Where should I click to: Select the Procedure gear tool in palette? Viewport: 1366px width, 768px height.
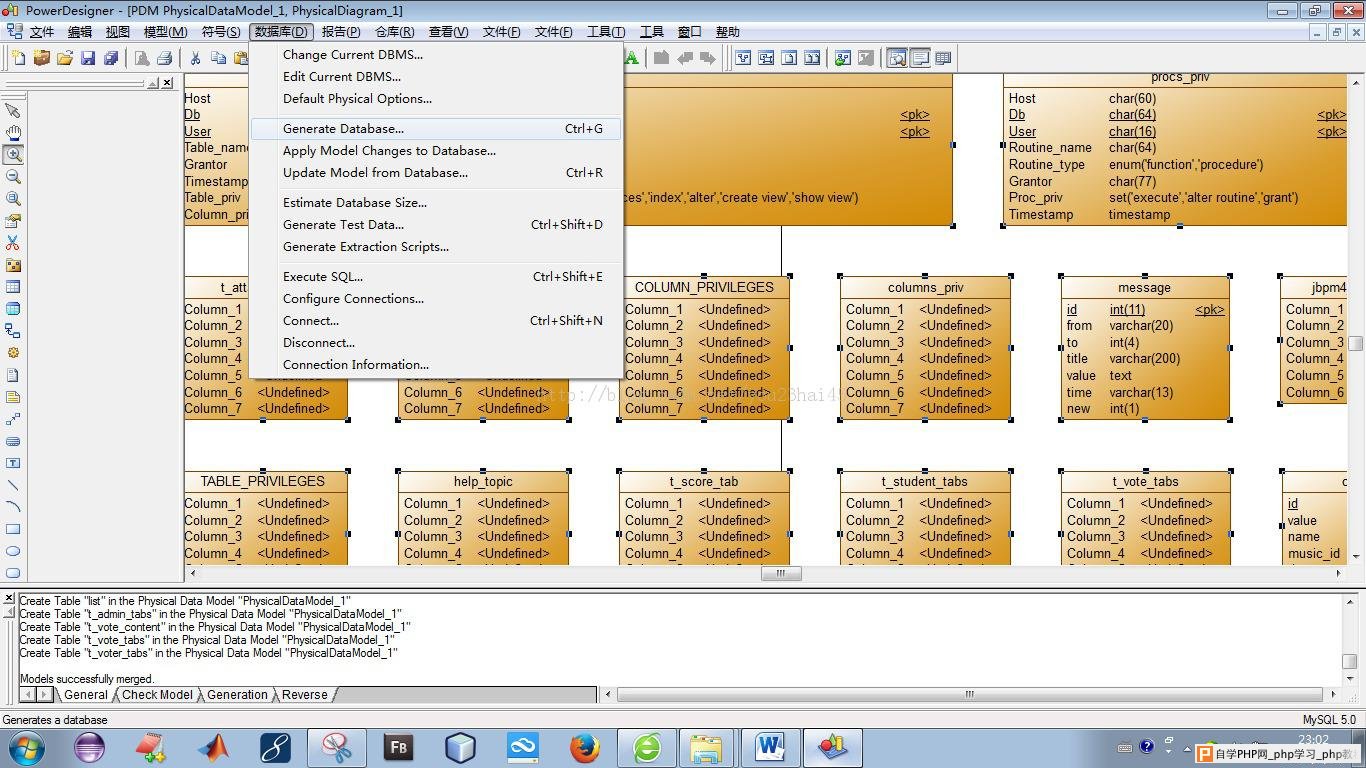pos(13,353)
